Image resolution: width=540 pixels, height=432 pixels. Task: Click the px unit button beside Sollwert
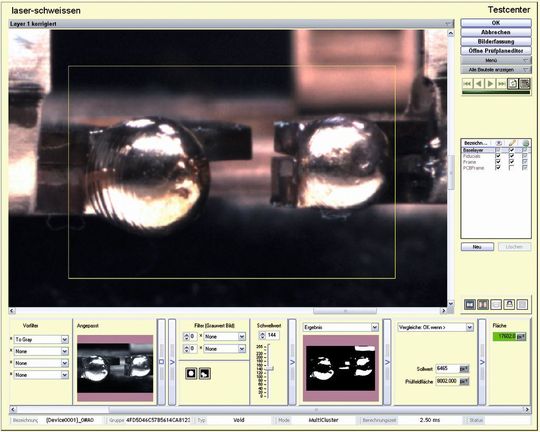click(x=464, y=369)
